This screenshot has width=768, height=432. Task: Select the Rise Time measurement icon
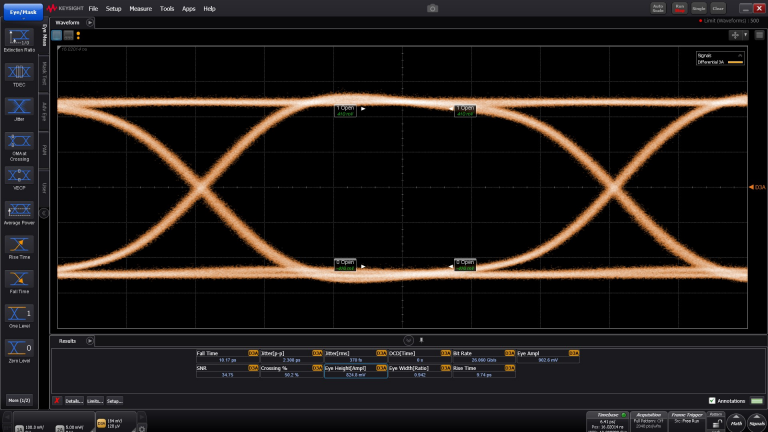click(x=17, y=243)
